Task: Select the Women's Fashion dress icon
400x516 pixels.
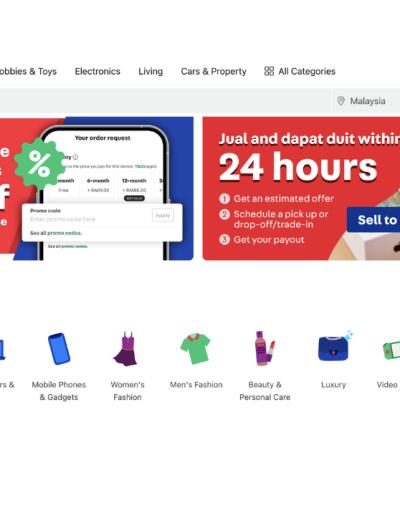Action: pyautogui.click(x=125, y=349)
